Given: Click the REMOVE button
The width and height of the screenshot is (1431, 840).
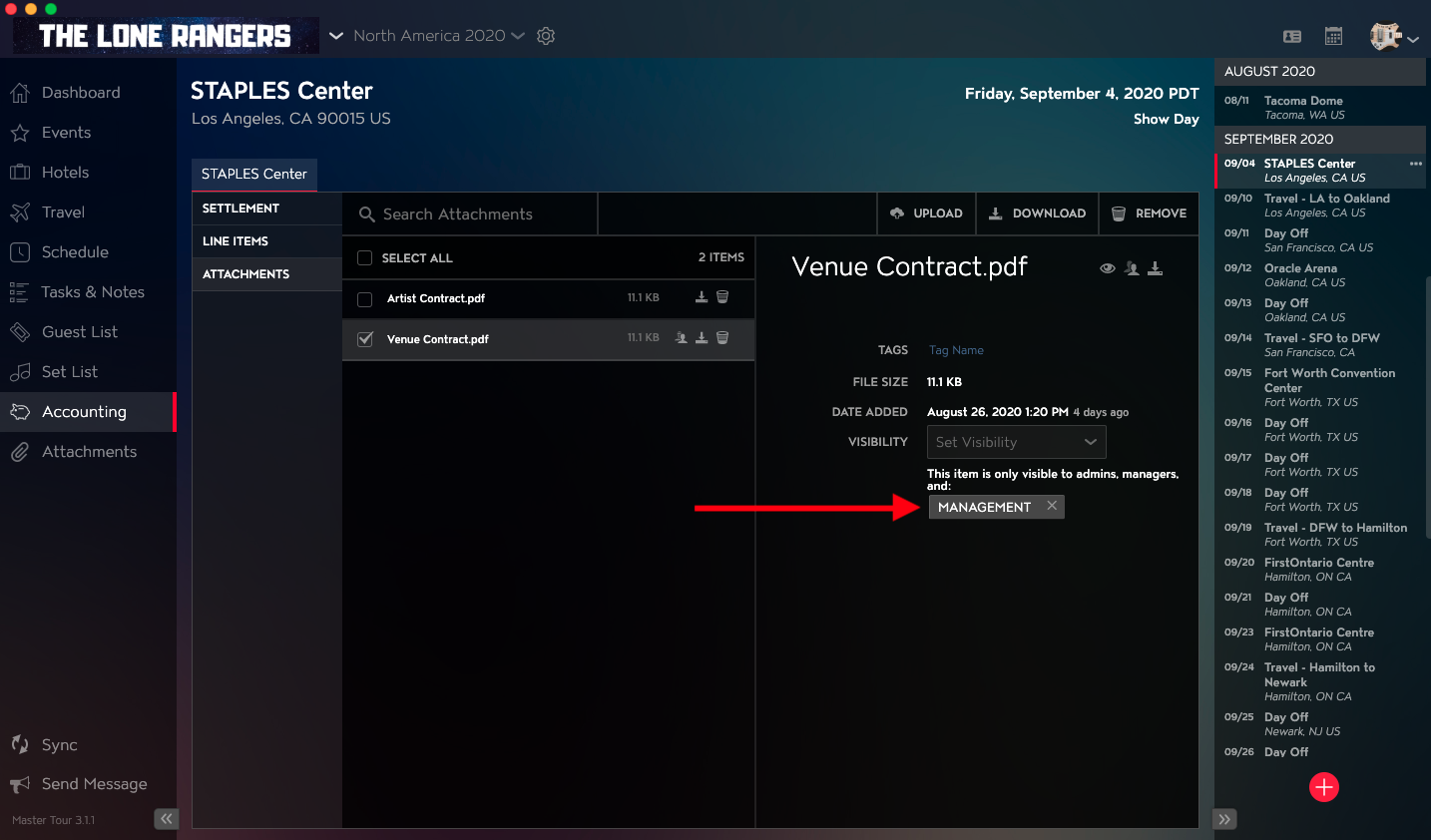Looking at the screenshot, I should (1149, 213).
